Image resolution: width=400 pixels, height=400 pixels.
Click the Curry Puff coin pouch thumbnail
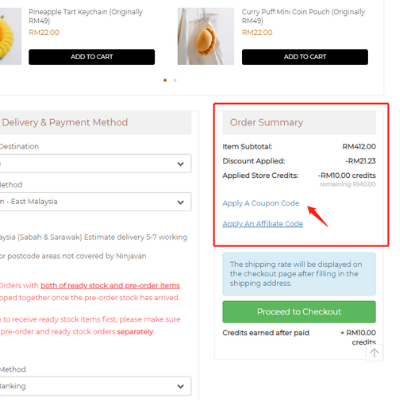click(x=206, y=36)
